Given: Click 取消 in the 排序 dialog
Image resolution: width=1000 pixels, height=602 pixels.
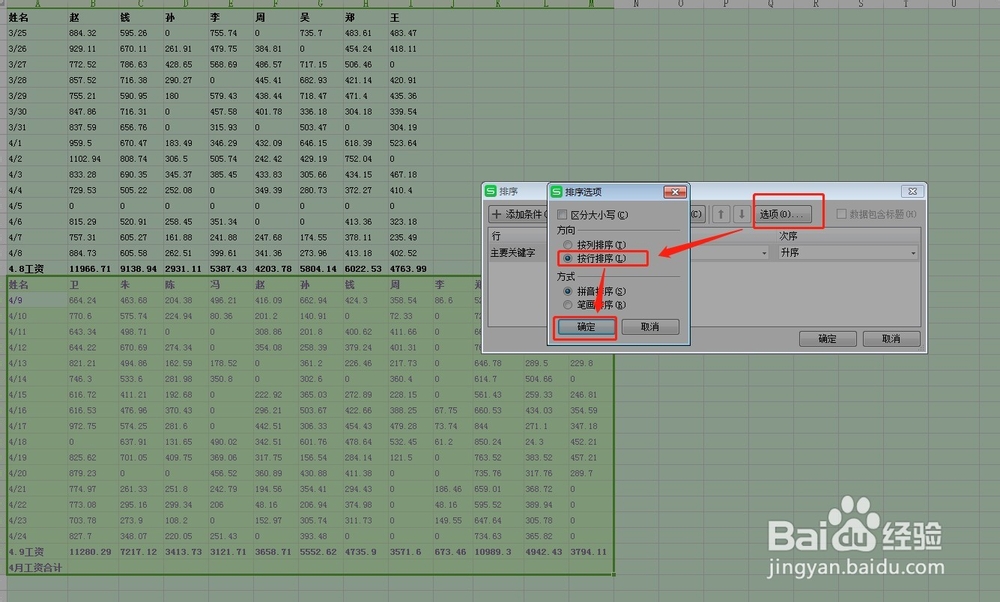Looking at the screenshot, I should point(891,339).
